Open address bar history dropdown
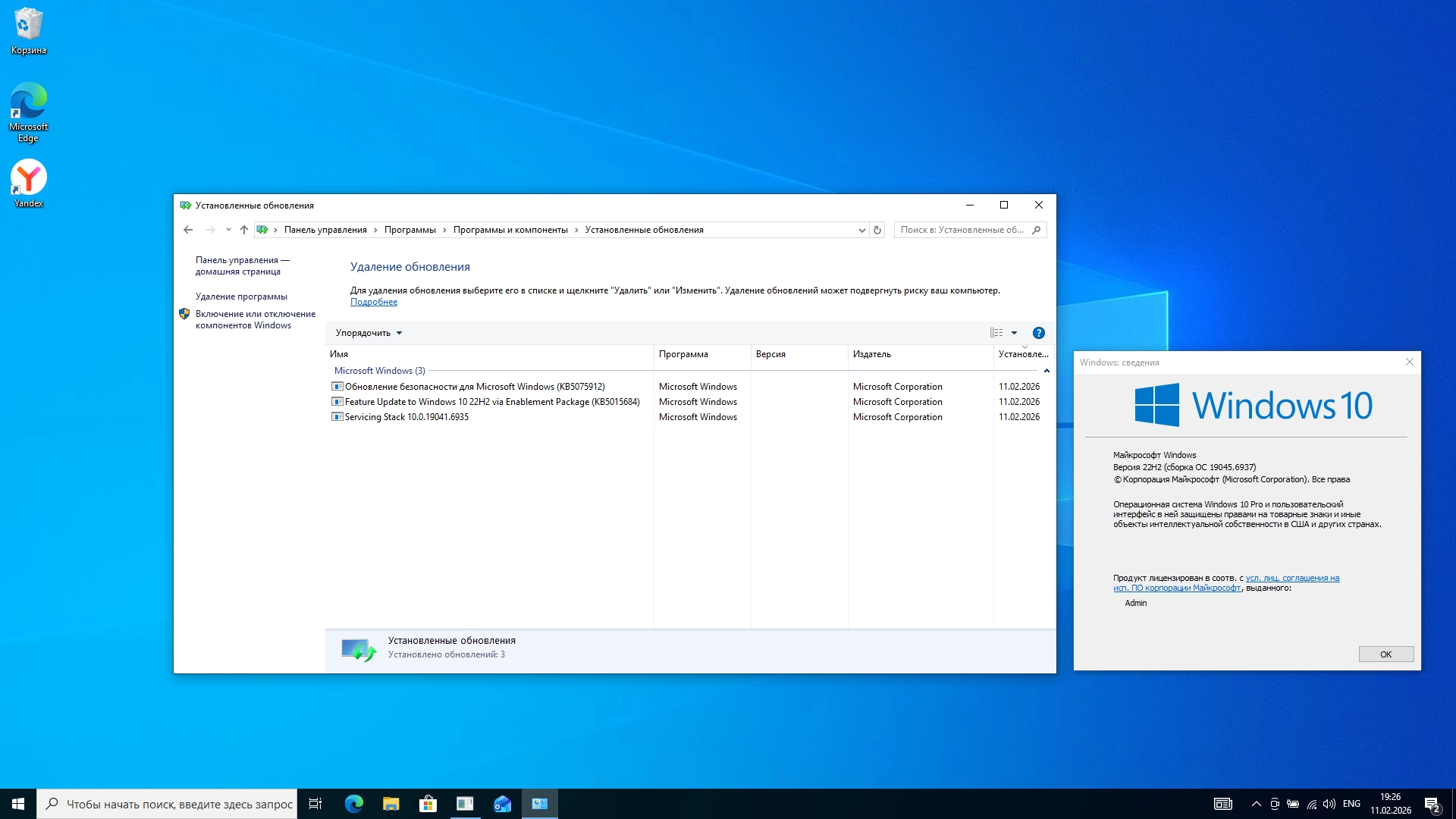The width and height of the screenshot is (1456, 819). (x=861, y=230)
